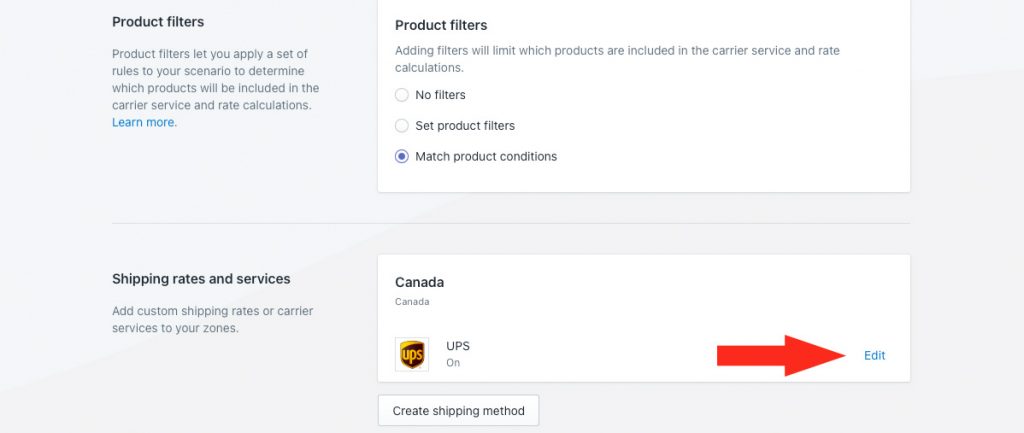Click the Match product conditions label text
This screenshot has height=433, width=1024.
coord(486,157)
